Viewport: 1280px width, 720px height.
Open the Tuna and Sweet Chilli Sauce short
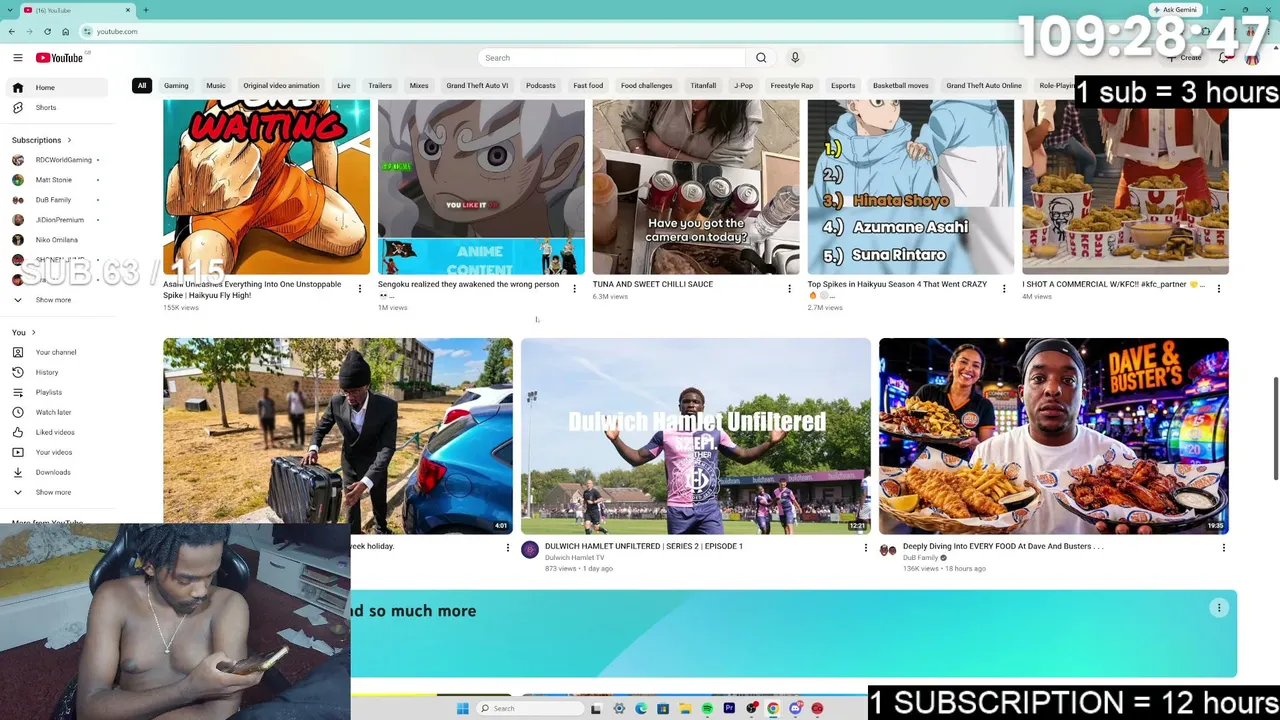[x=696, y=187]
